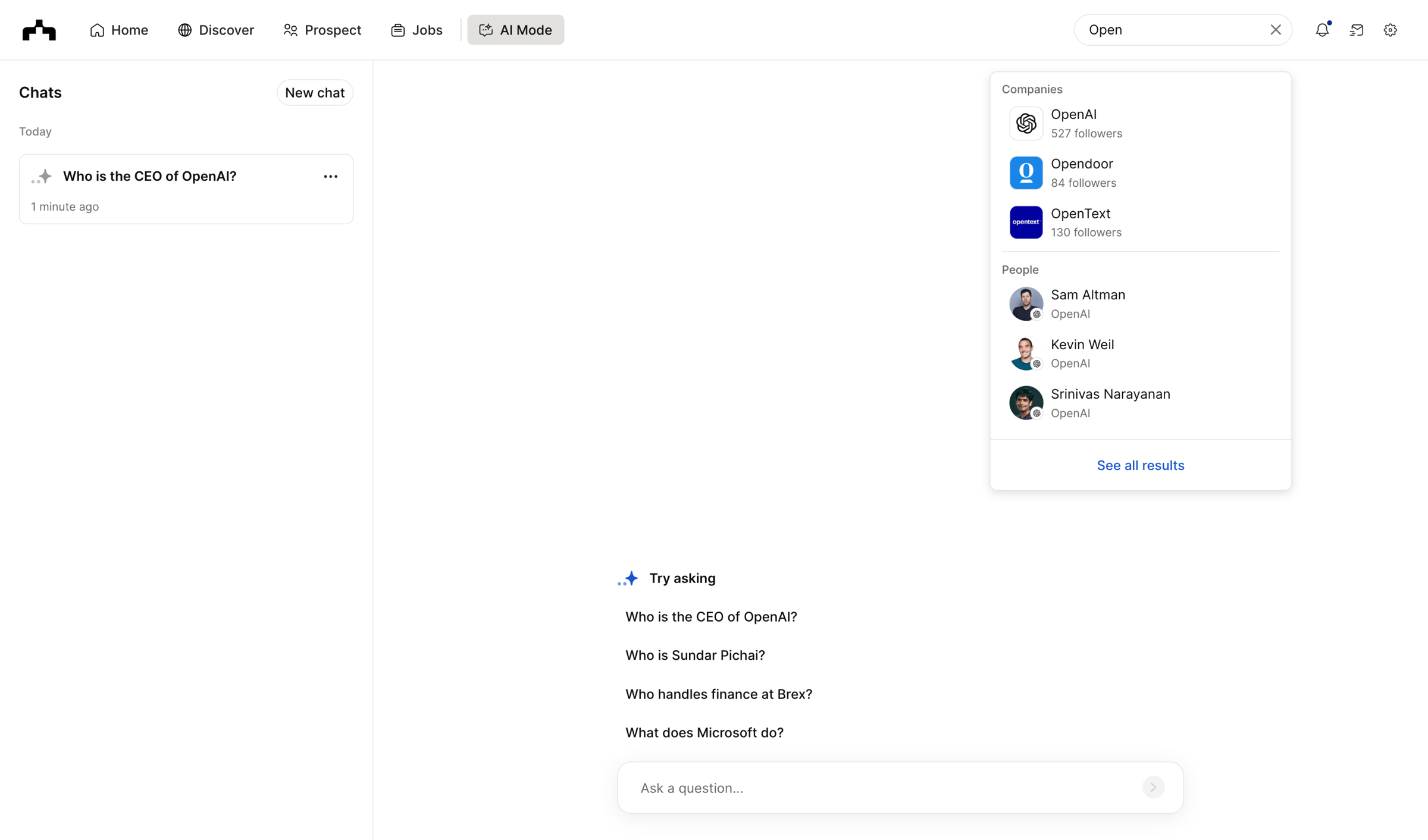Click the '527 followers' text under OpenAI
Screen dimensions: 1428x840
tap(1086, 134)
